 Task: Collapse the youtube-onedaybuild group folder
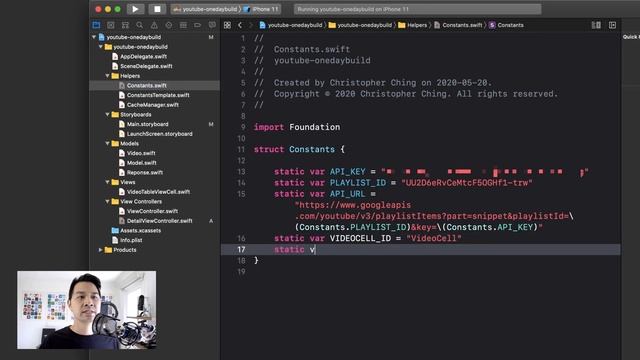tap(100, 47)
